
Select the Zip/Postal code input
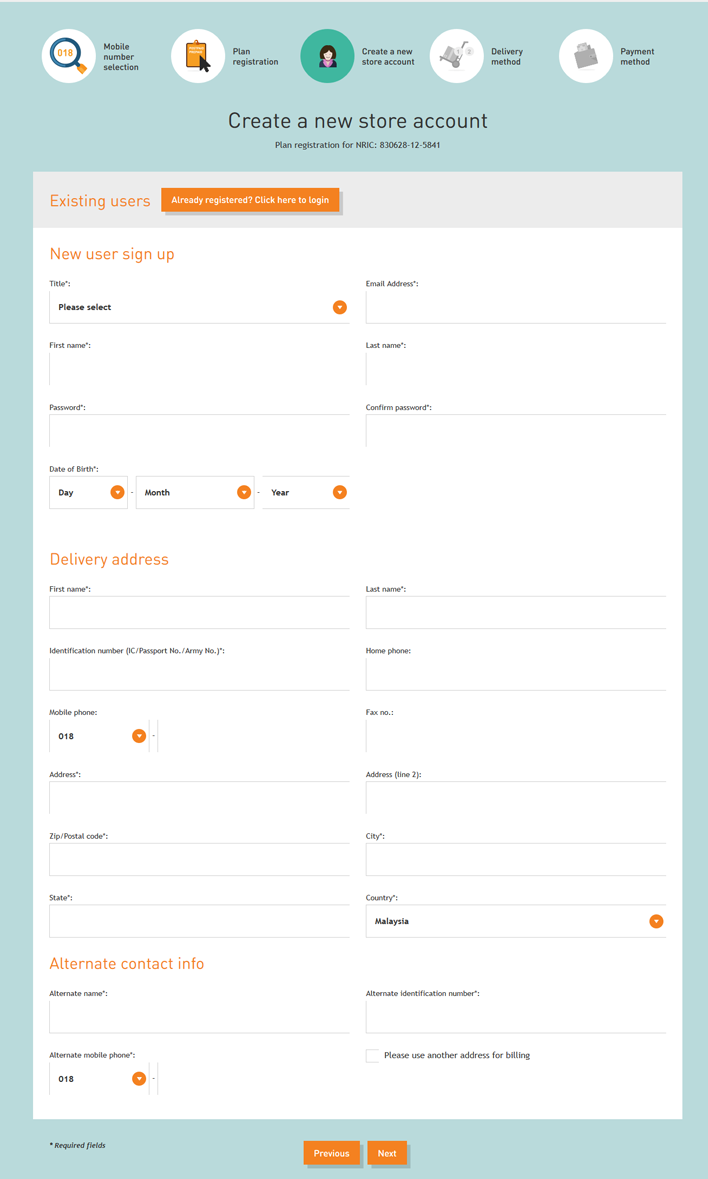click(199, 860)
